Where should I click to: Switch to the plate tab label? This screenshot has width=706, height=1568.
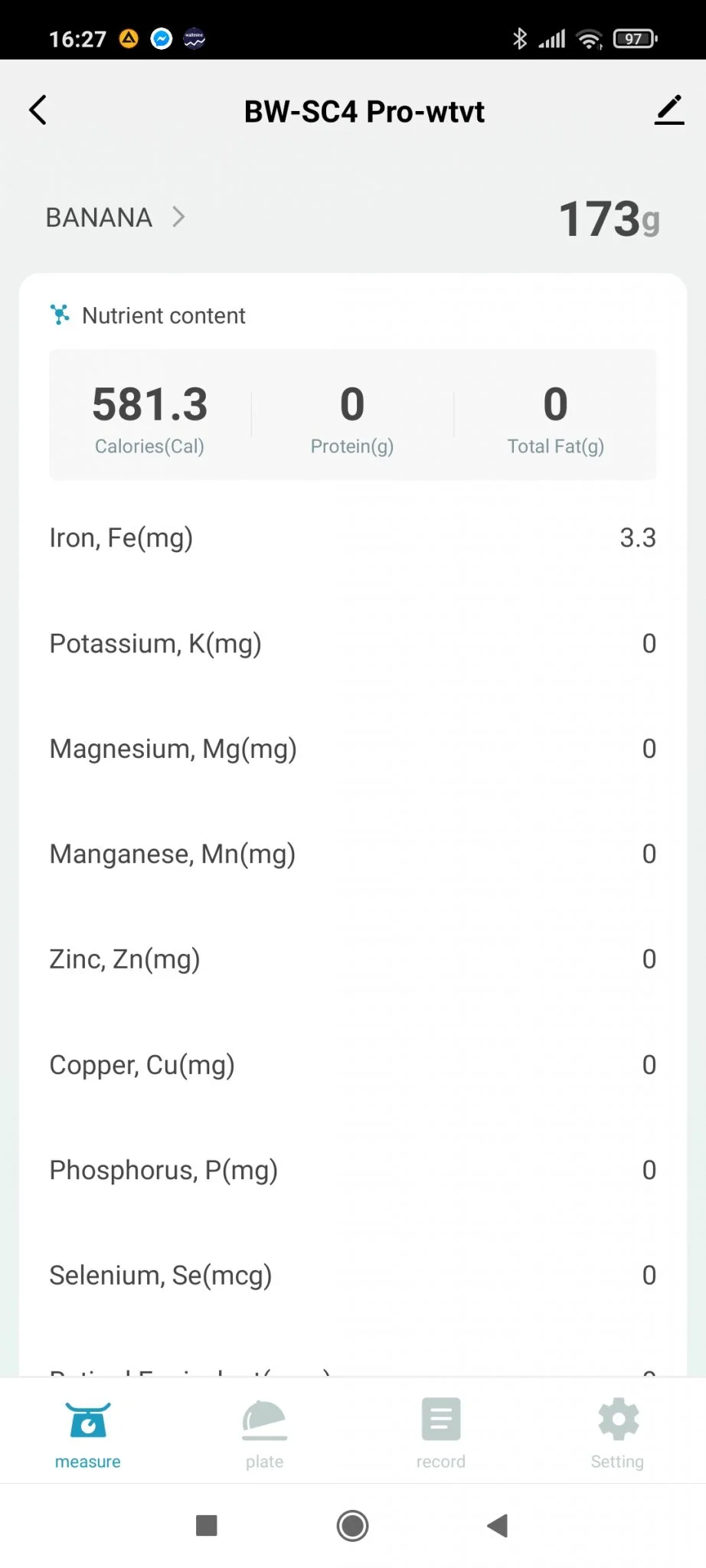[x=264, y=1462]
